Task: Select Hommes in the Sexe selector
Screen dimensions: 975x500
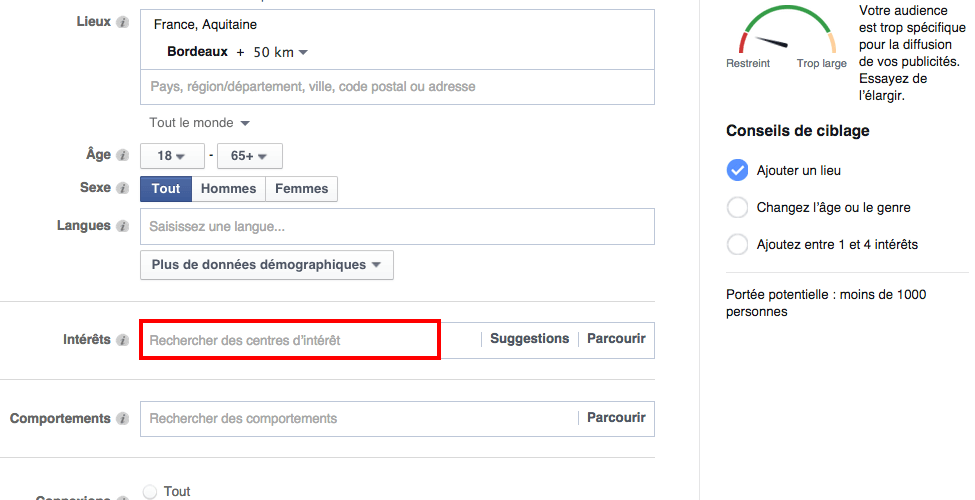Action: tap(229, 188)
